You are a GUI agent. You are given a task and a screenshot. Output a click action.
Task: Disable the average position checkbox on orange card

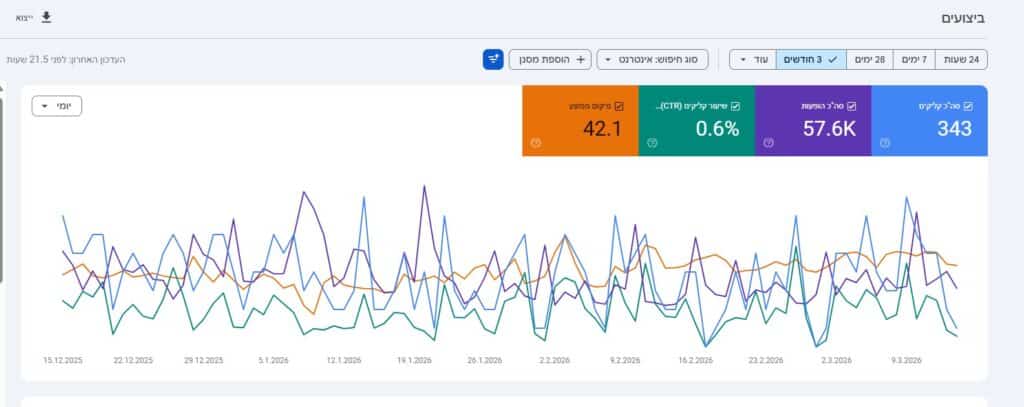click(619, 105)
